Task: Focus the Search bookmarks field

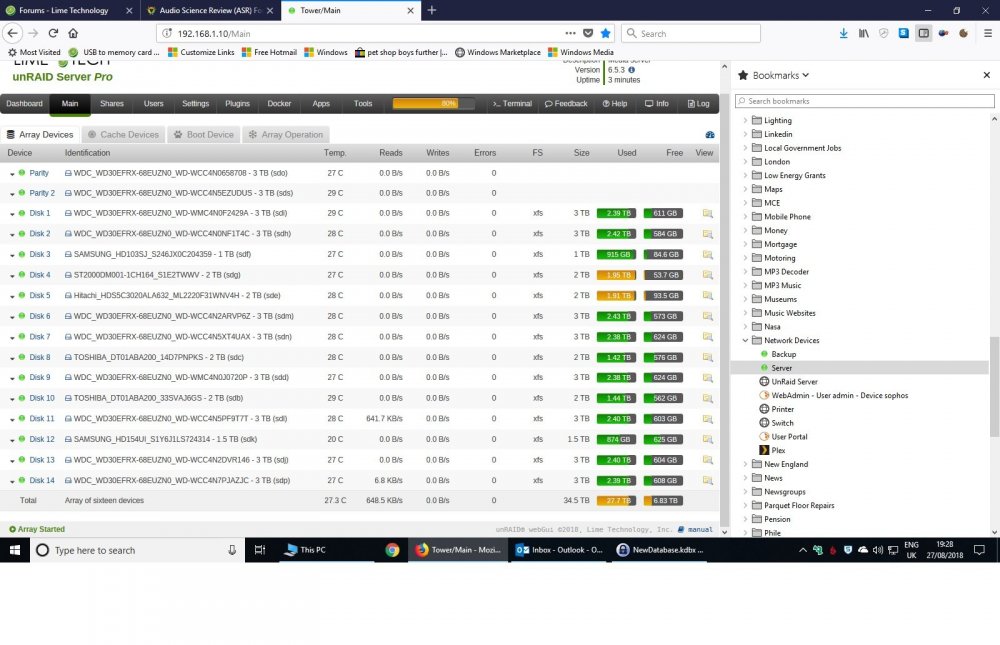Action: coord(864,101)
